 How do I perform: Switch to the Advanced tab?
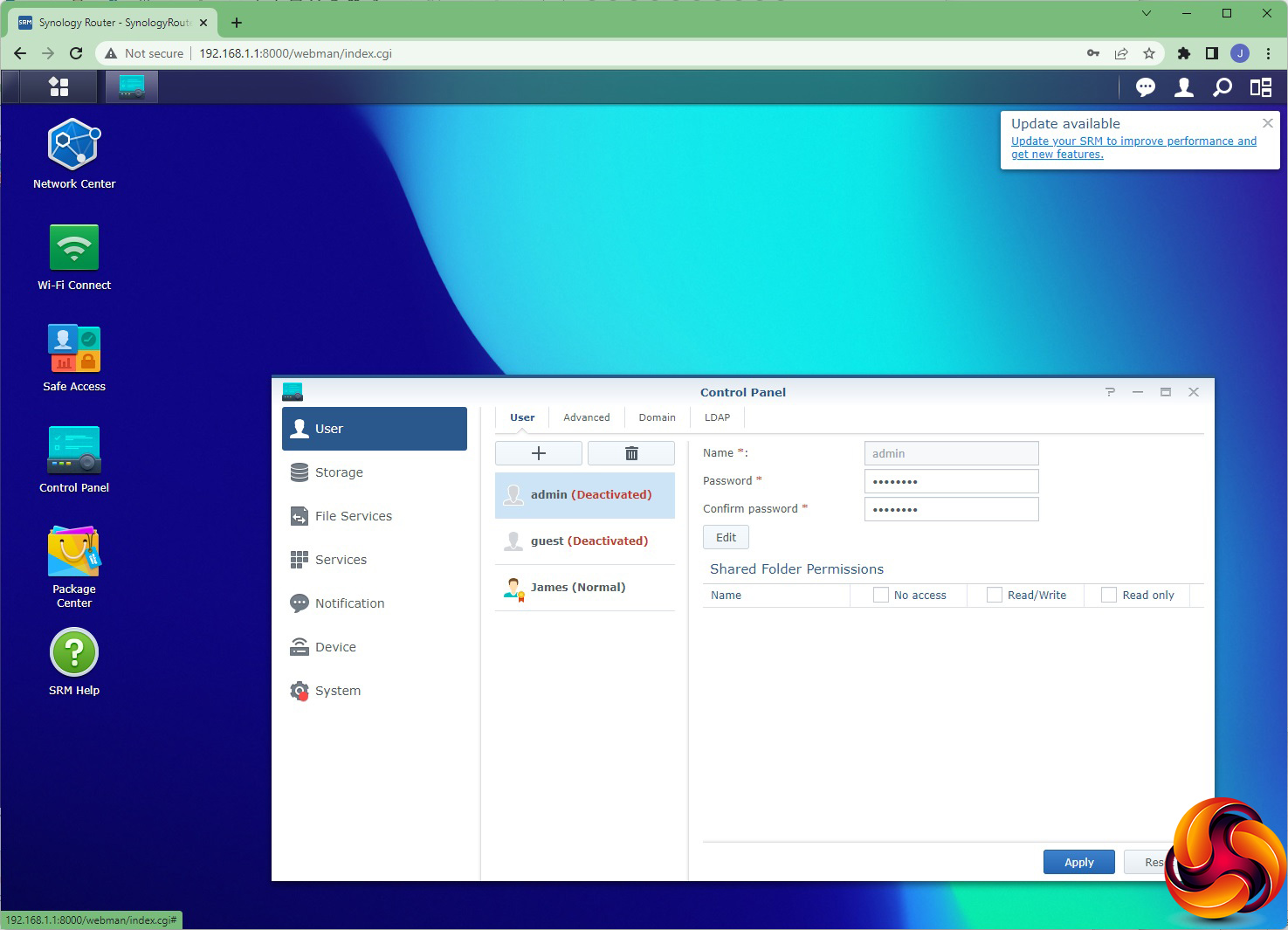point(587,417)
